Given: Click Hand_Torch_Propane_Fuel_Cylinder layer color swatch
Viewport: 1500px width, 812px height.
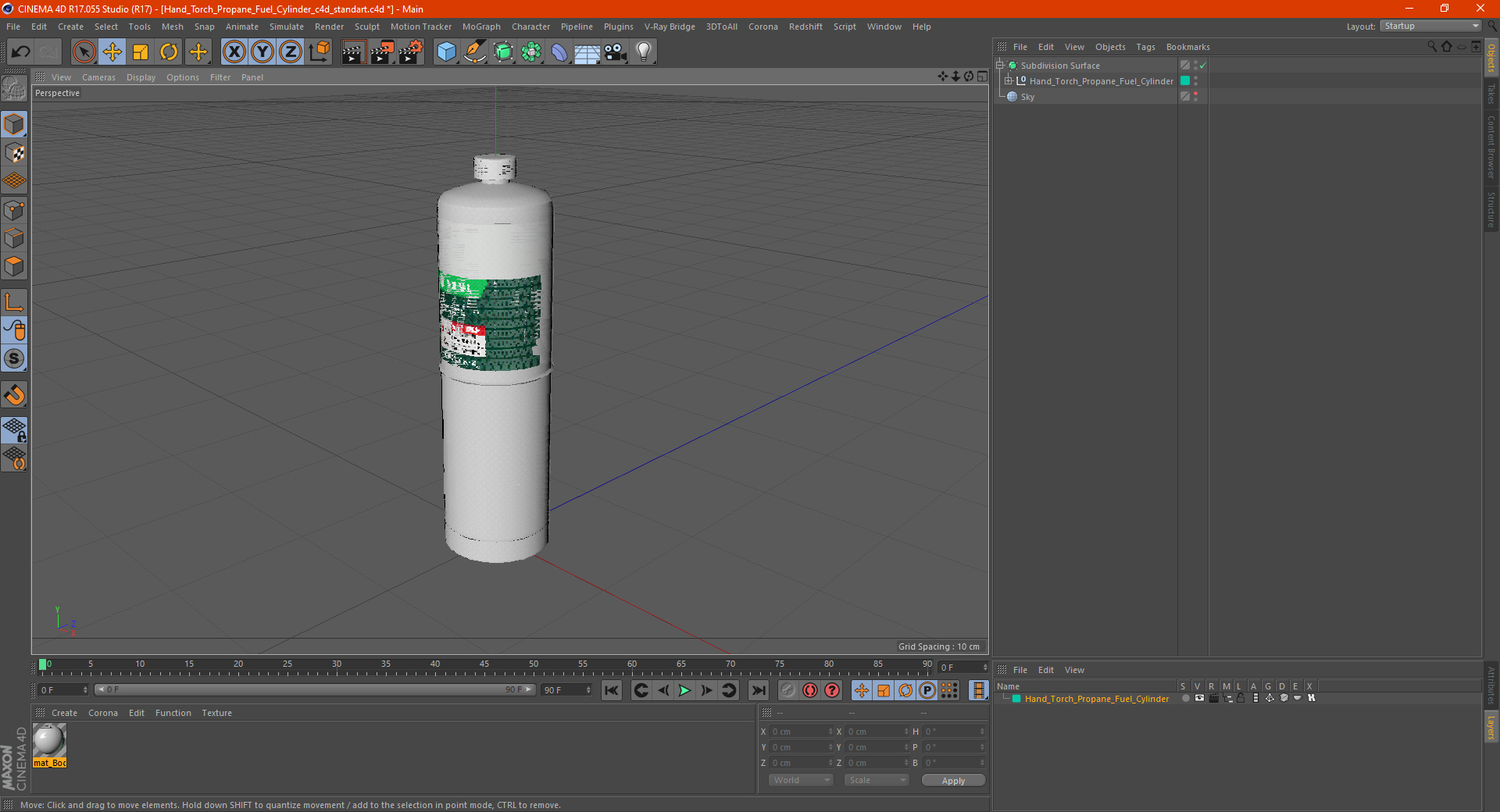Looking at the screenshot, I should (x=1185, y=81).
